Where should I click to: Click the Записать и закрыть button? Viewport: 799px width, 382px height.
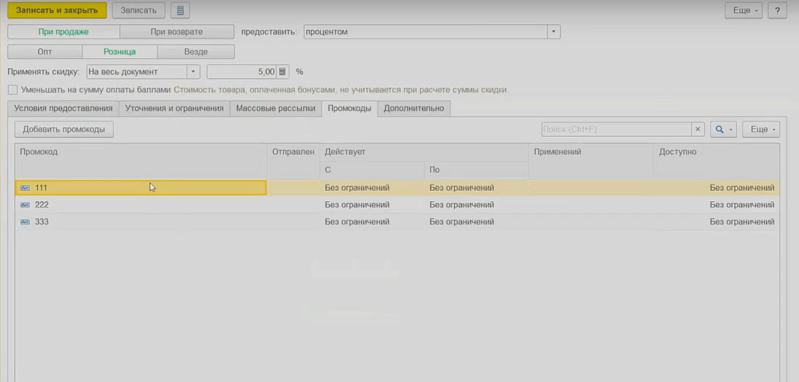57,10
